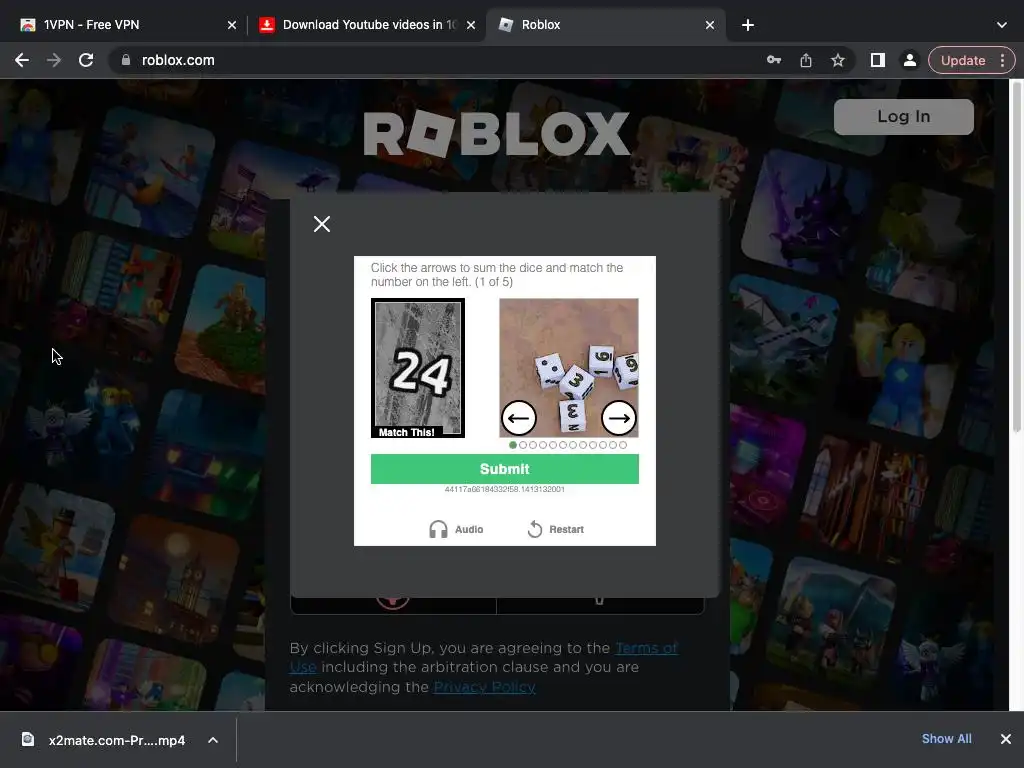
Task: Click the right arrow on dice image
Action: [618, 418]
